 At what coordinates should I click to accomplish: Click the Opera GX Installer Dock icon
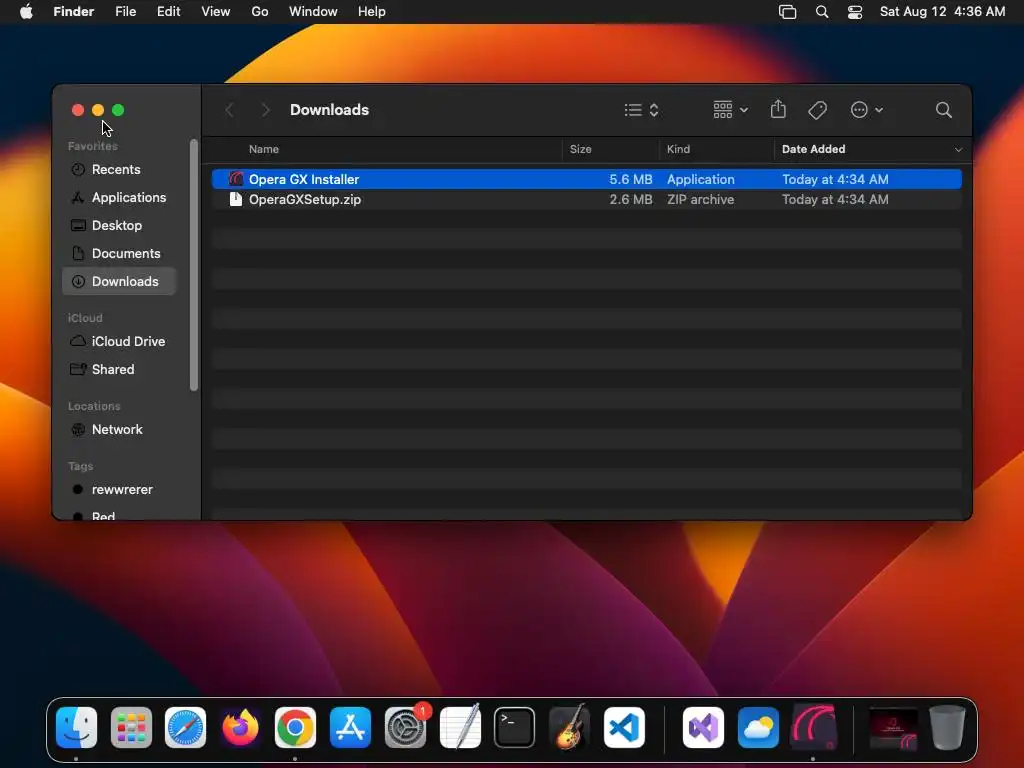point(813,728)
